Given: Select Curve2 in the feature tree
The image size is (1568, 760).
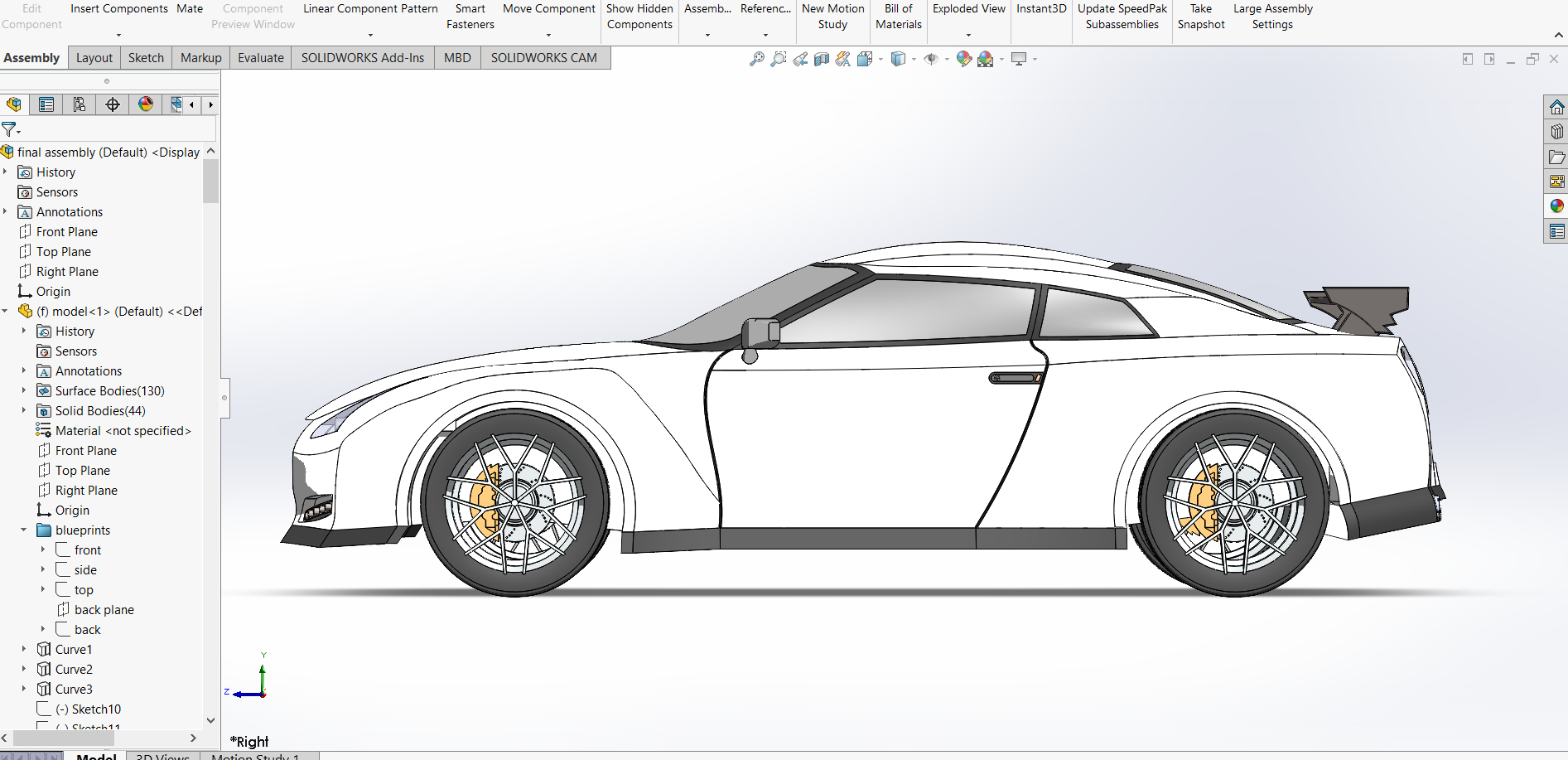Looking at the screenshot, I should tap(74, 670).
